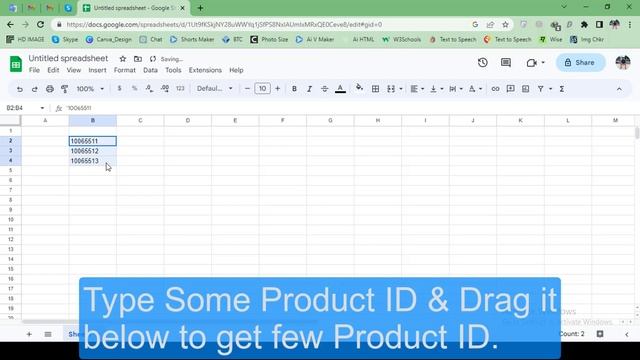Open the W3Schools bookmark
Screen dimensions: 640x360
402,40
